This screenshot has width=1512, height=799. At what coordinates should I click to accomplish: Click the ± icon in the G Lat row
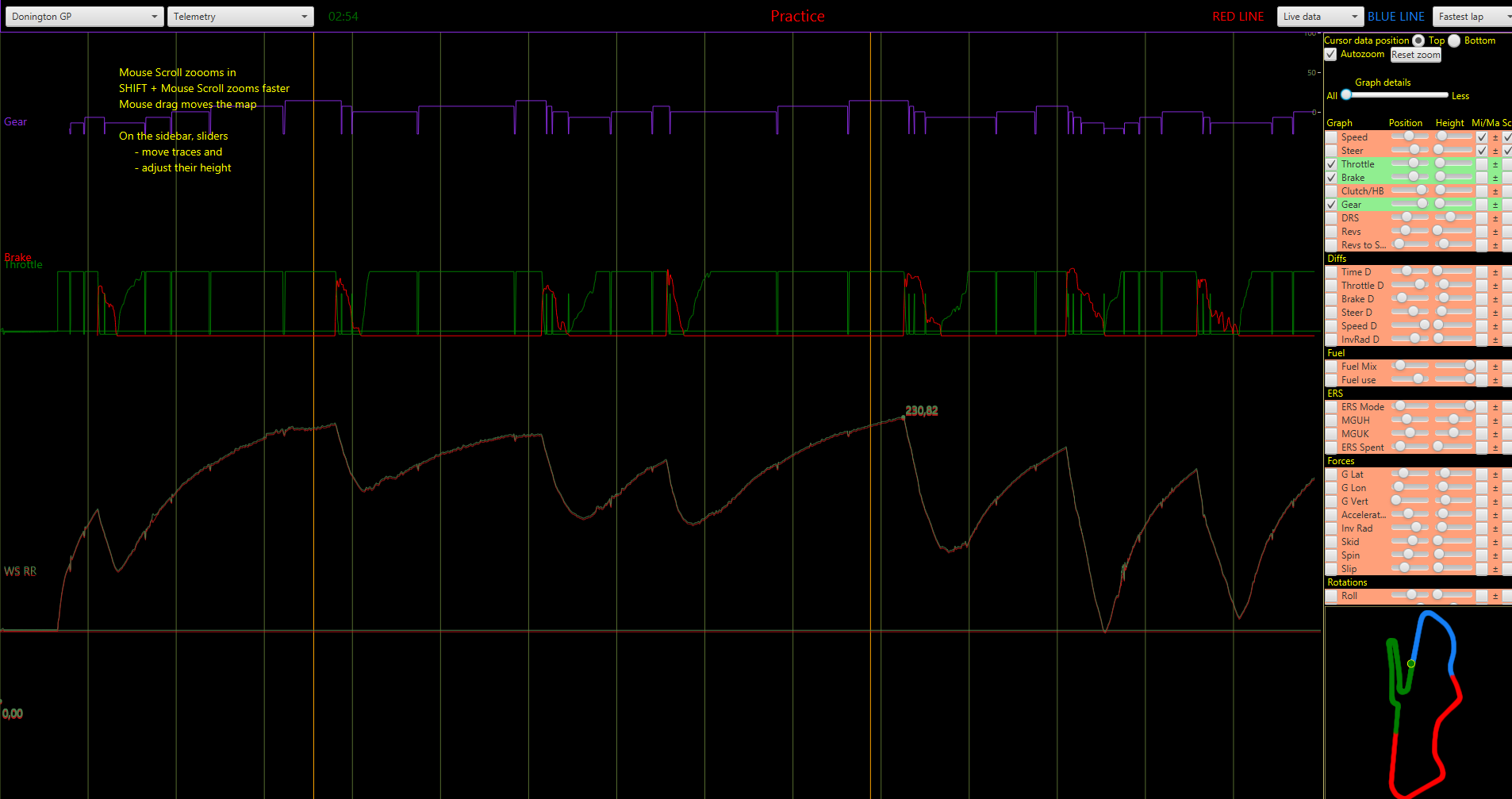click(x=1495, y=474)
